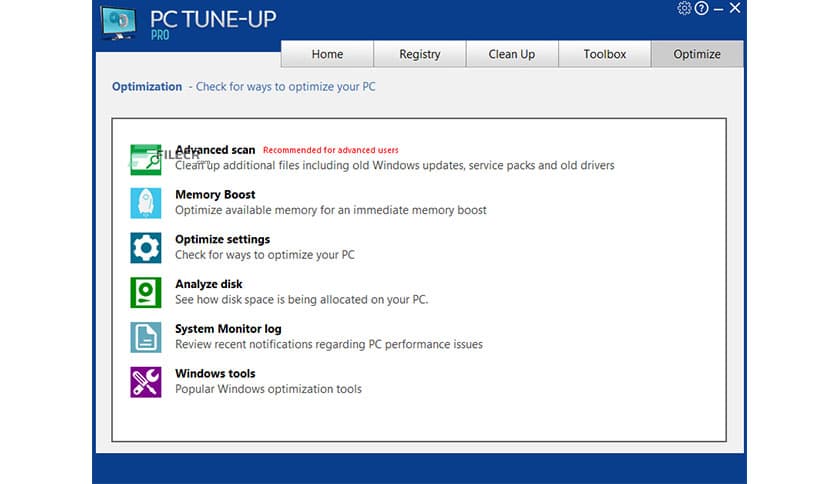
Task: Open settings via title bar gear icon
Action: (684, 8)
